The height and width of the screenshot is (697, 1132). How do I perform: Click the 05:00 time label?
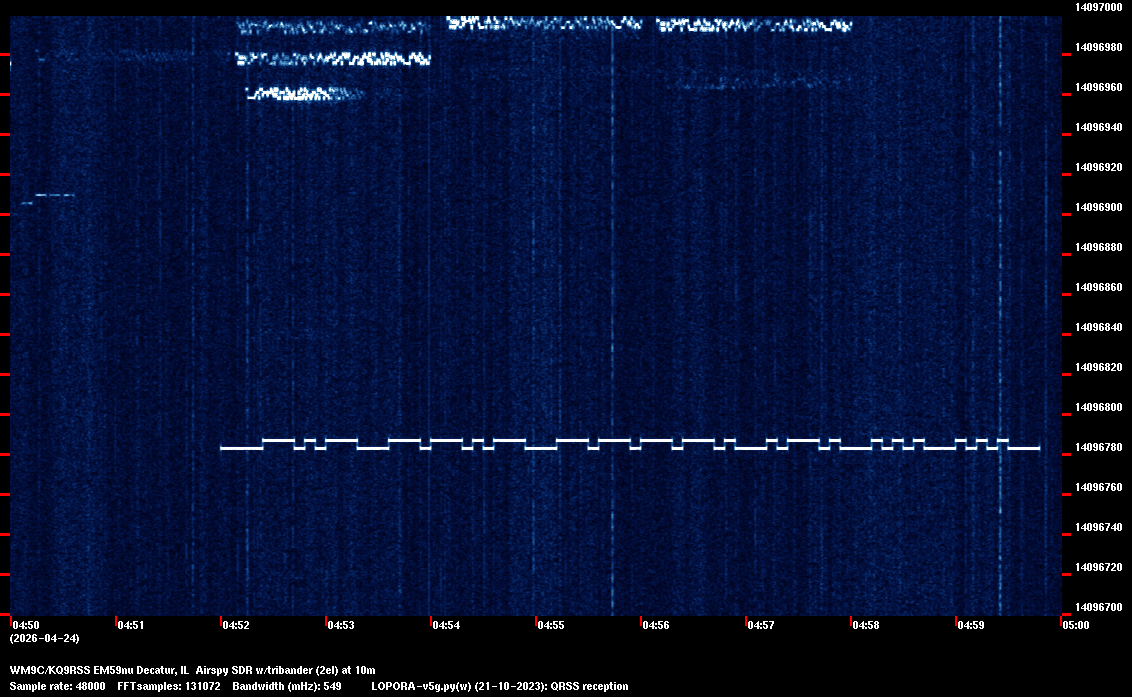point(1075,626)
